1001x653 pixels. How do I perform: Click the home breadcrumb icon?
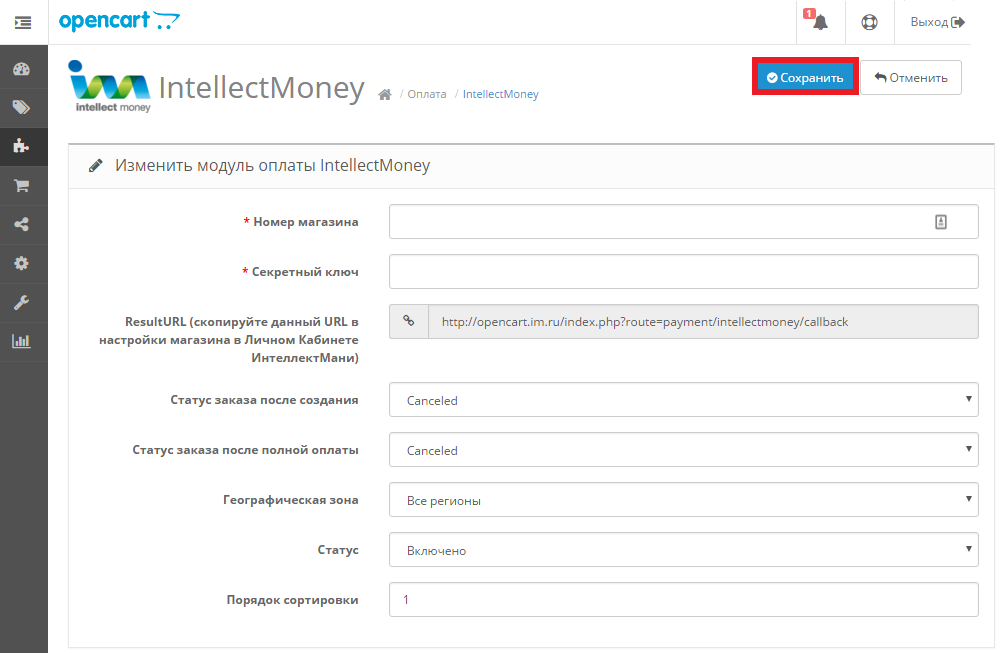pyautogui.click(x=384, y=95)
